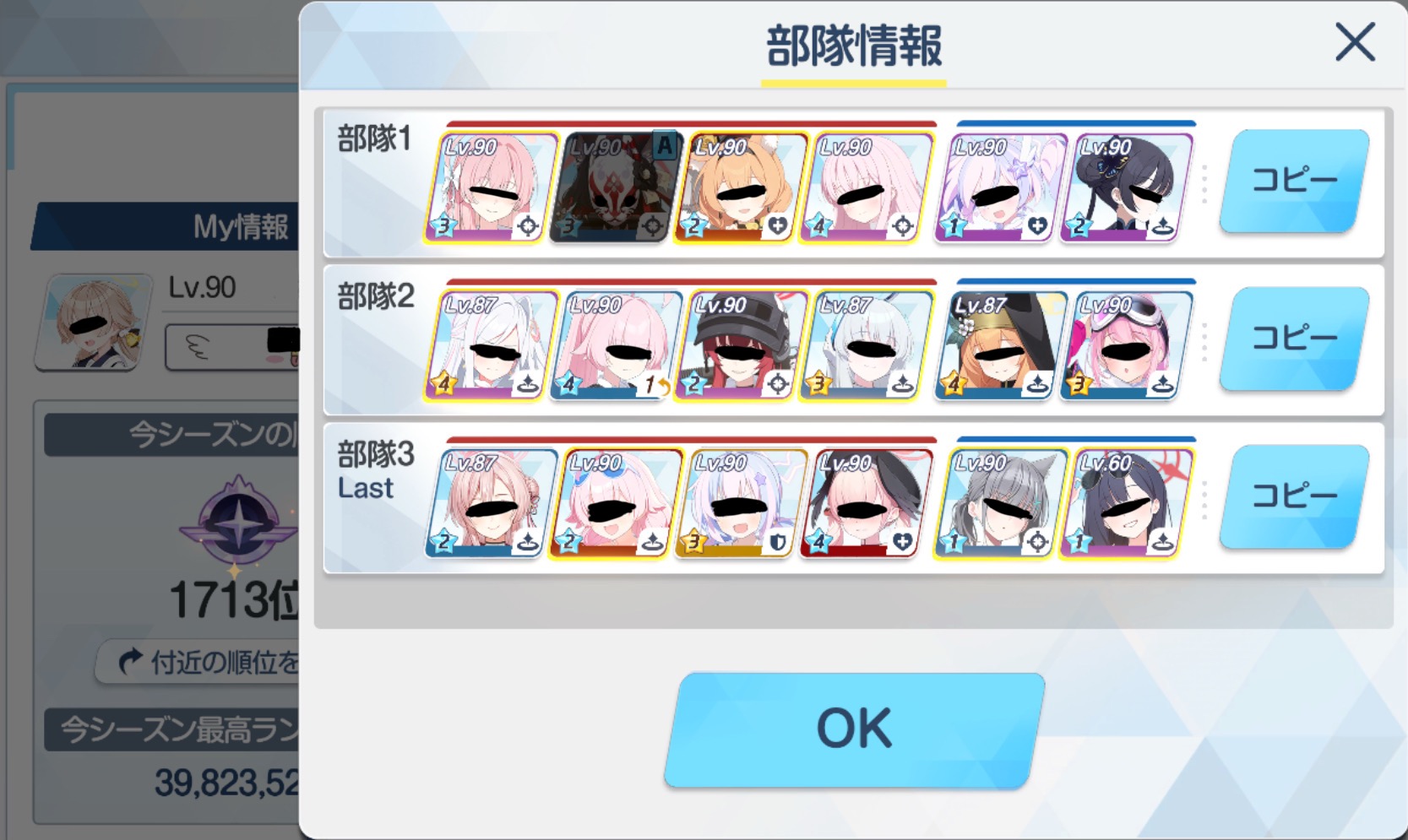The height and width of the screenshot is (840, 1408).
Task: Select the orange fox-eared character in 部隊1
Action: click(x=738, y=187)
